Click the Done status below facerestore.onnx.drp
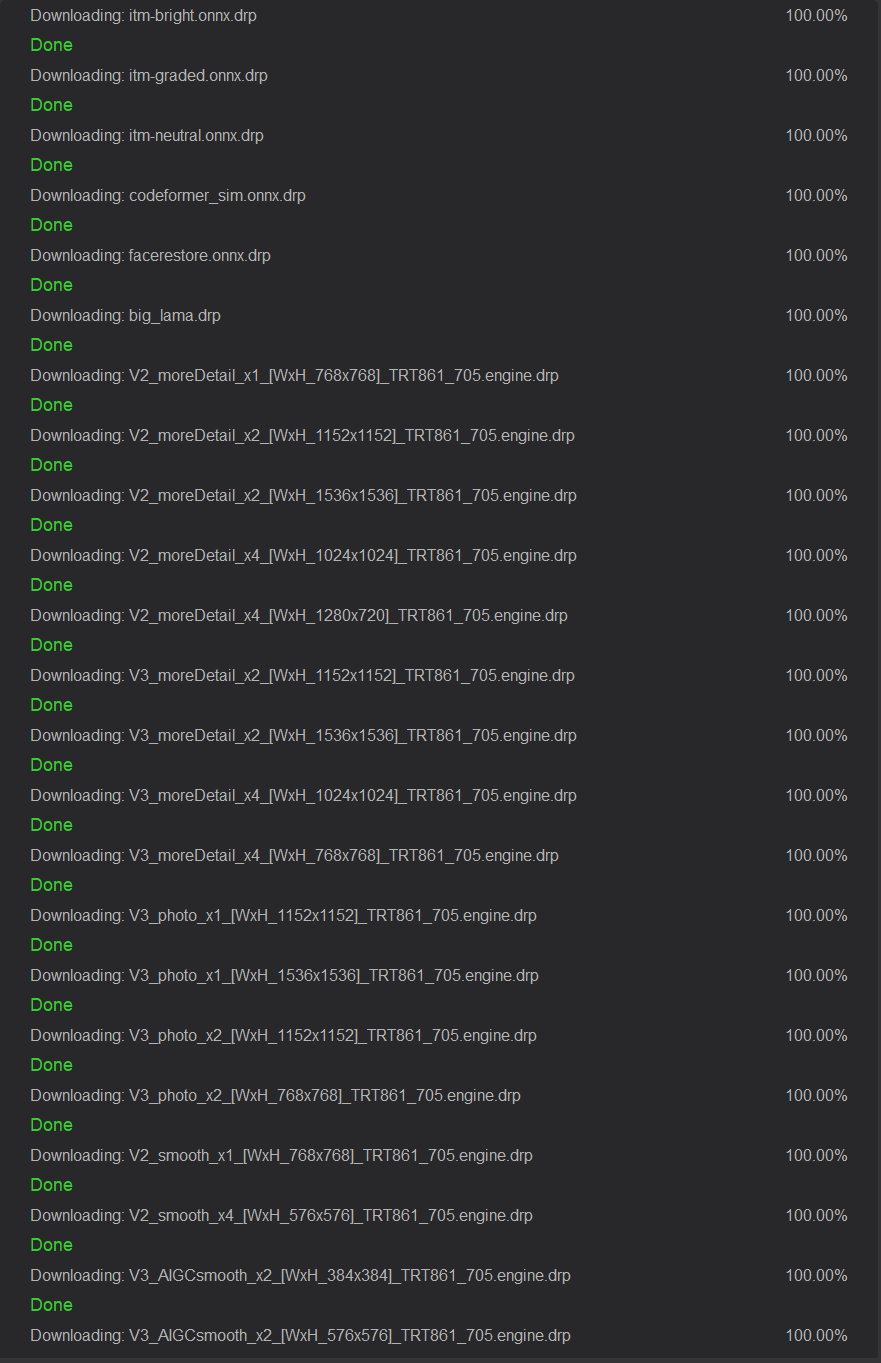This screenshot has width=881, height=1363. click(x=51, y=285)
